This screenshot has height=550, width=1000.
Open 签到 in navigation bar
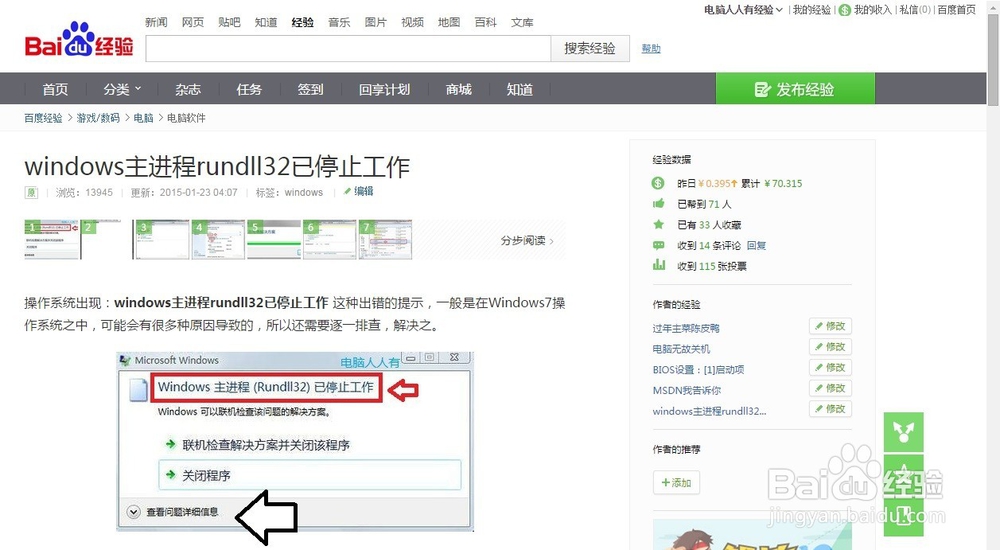(311, 89)
